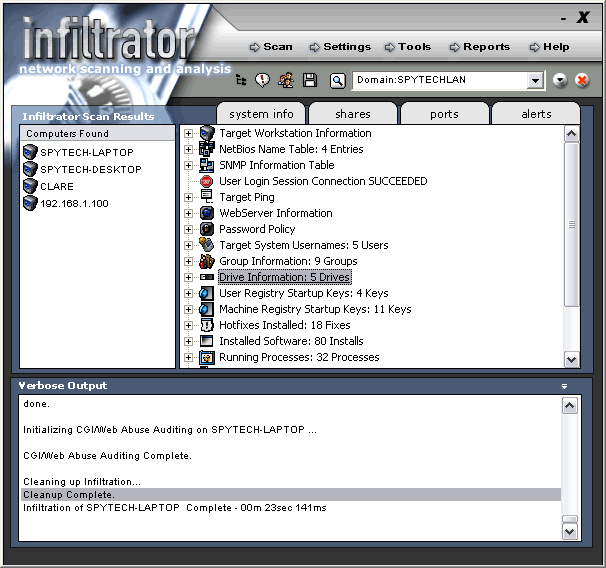The width and height of the screenshot is (606, 568).
Task: Open the Settings menu
Action: pyautogui.click(x=340, y=47)
